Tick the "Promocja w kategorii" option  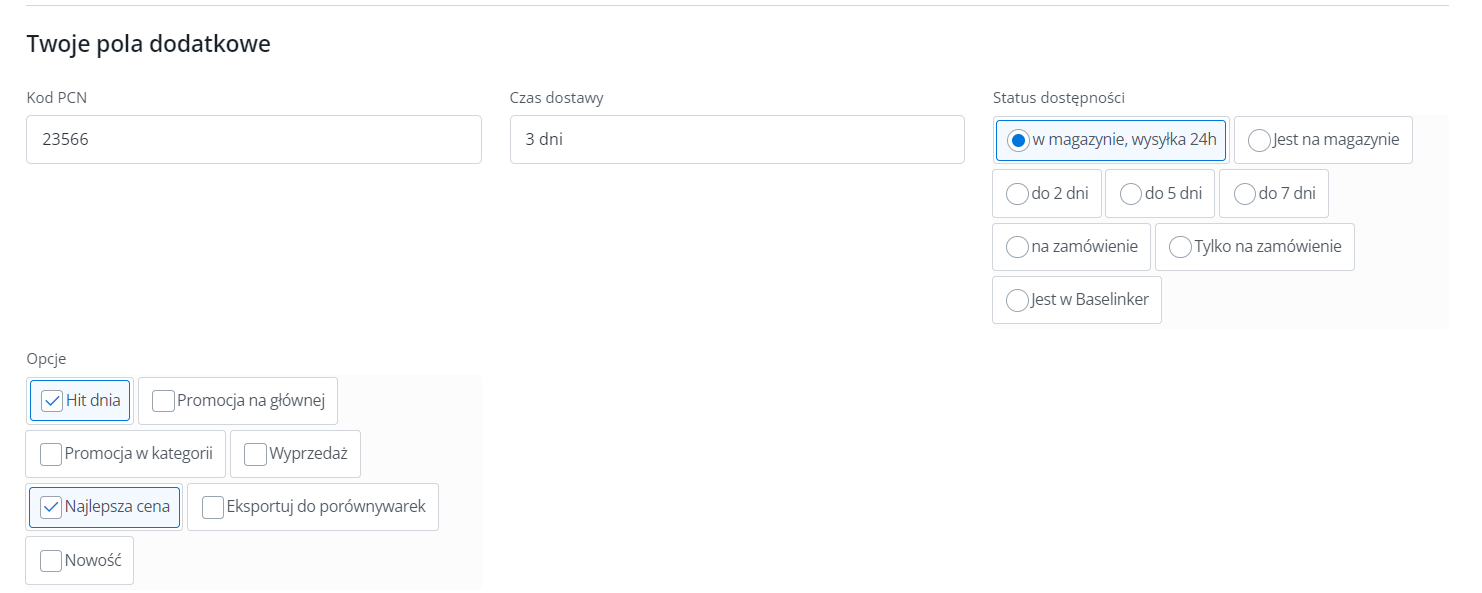(51, 454)
